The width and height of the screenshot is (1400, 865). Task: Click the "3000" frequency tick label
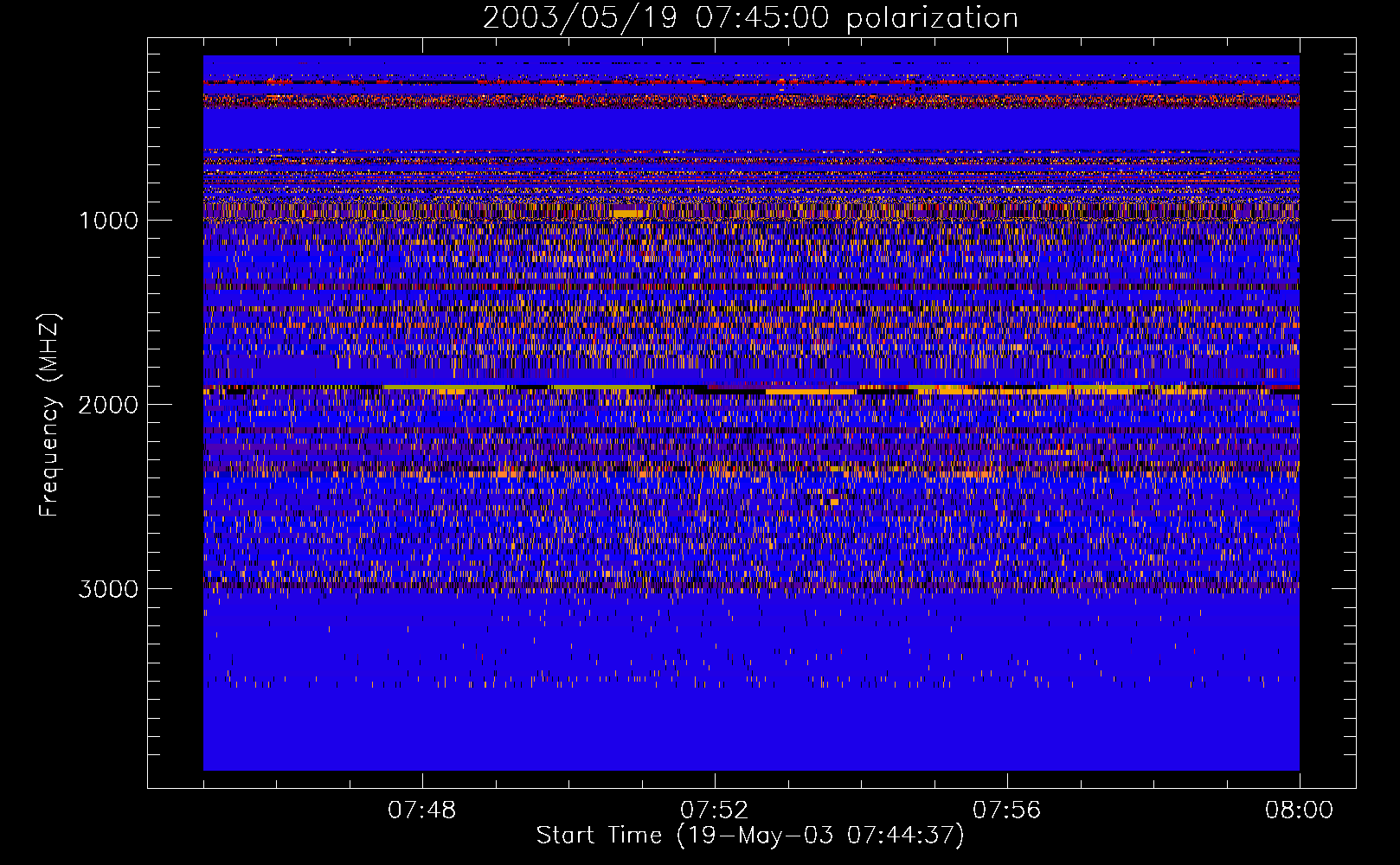pyautogui.click(x=108, y=589)
